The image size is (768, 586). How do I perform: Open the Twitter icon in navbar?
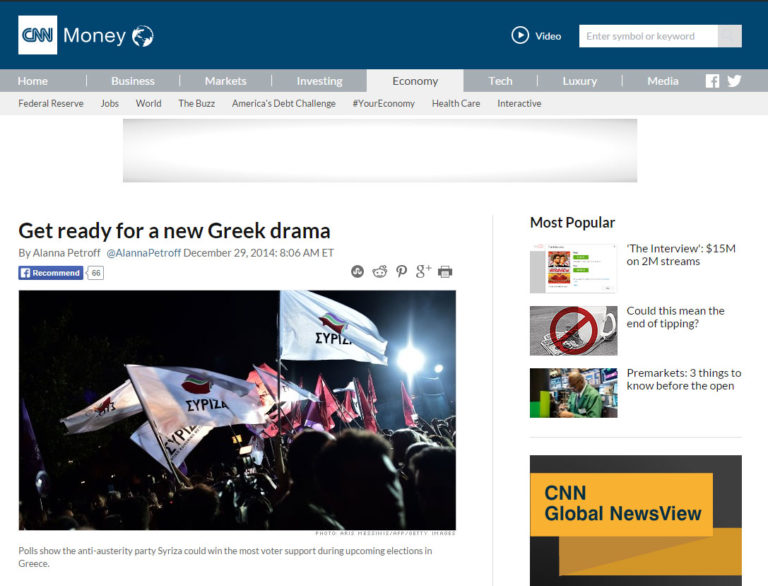pos(734,81)
